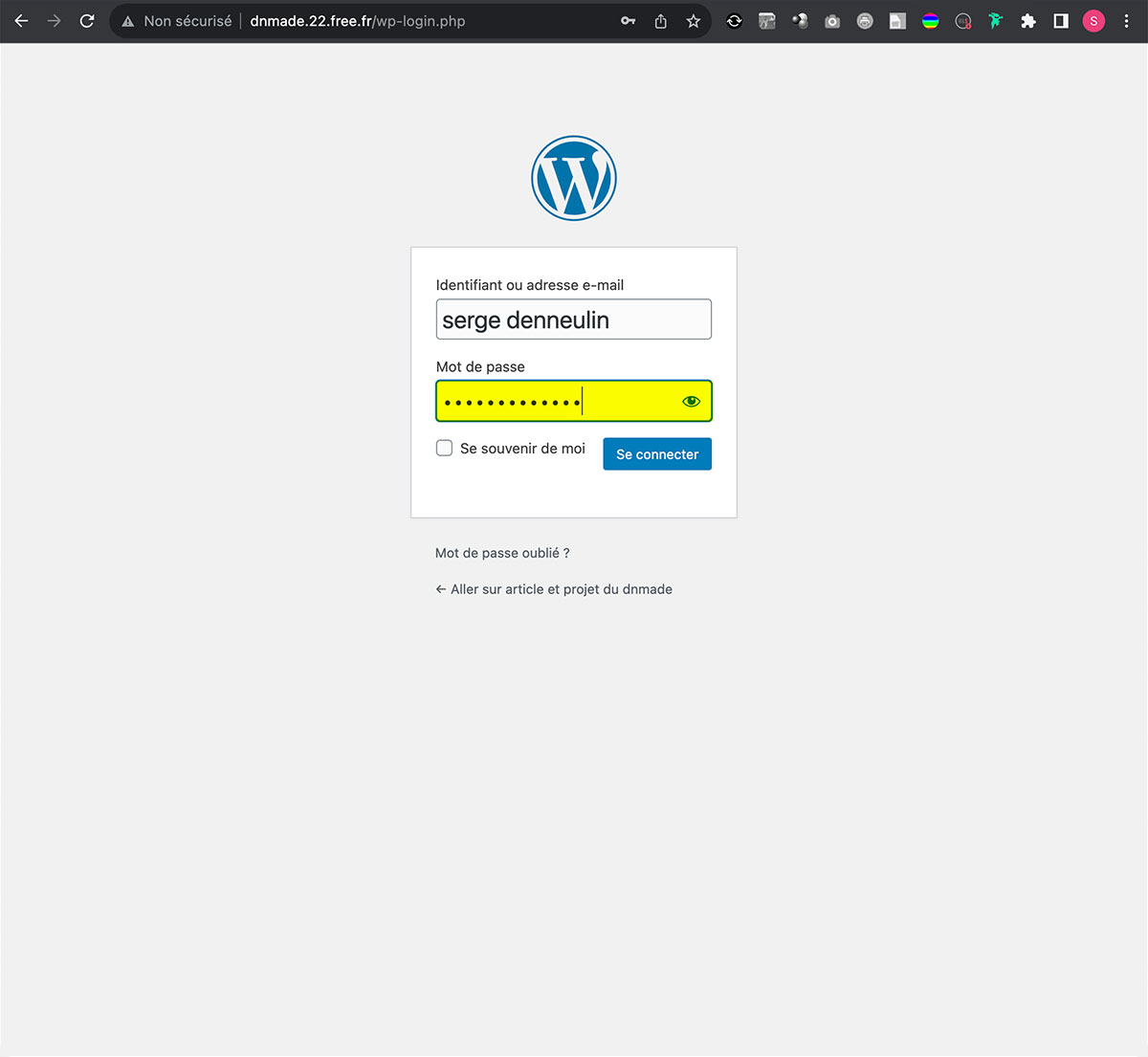Focus the 'Identifiant ou adresse e-mail' field
1148x1057 pixels.
coord(573,319)
